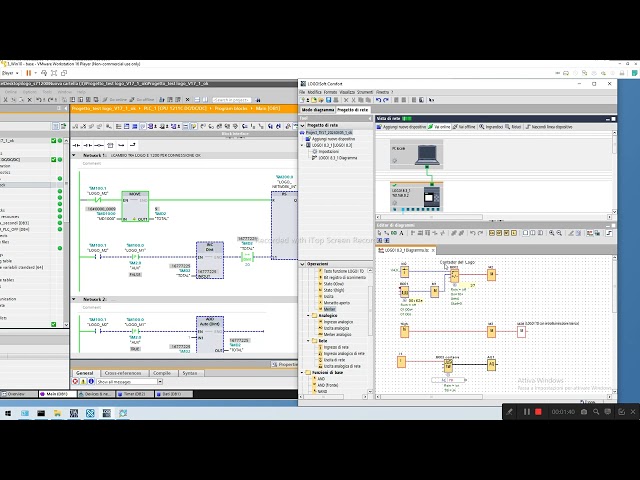Viewport: 640px width, 480px height.
Task: Collapse the Analogico folder in instruction tree
Action: point(308,316)
